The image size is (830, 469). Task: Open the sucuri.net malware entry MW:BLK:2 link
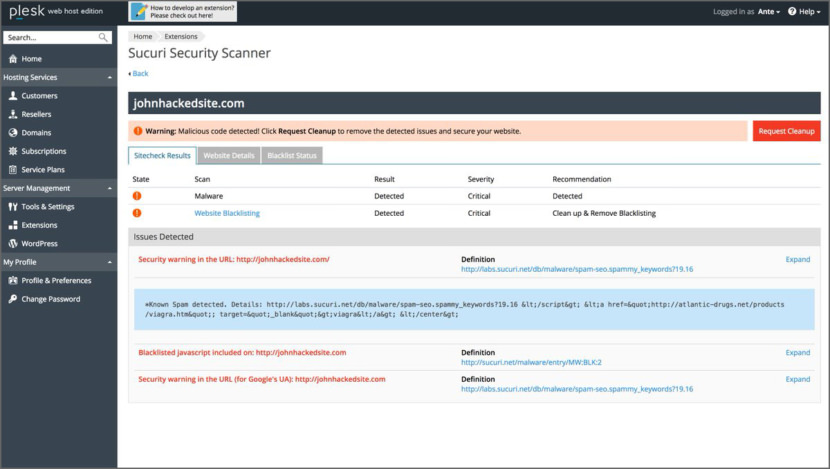(531, 363)
